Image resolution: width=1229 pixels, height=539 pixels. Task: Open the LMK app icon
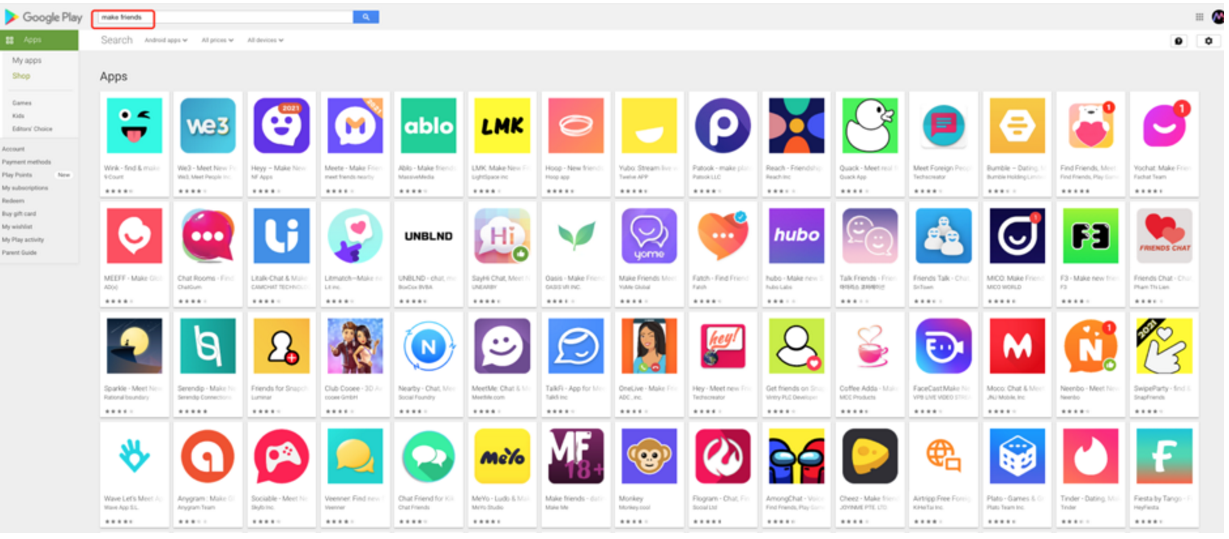tap(502, 125)
